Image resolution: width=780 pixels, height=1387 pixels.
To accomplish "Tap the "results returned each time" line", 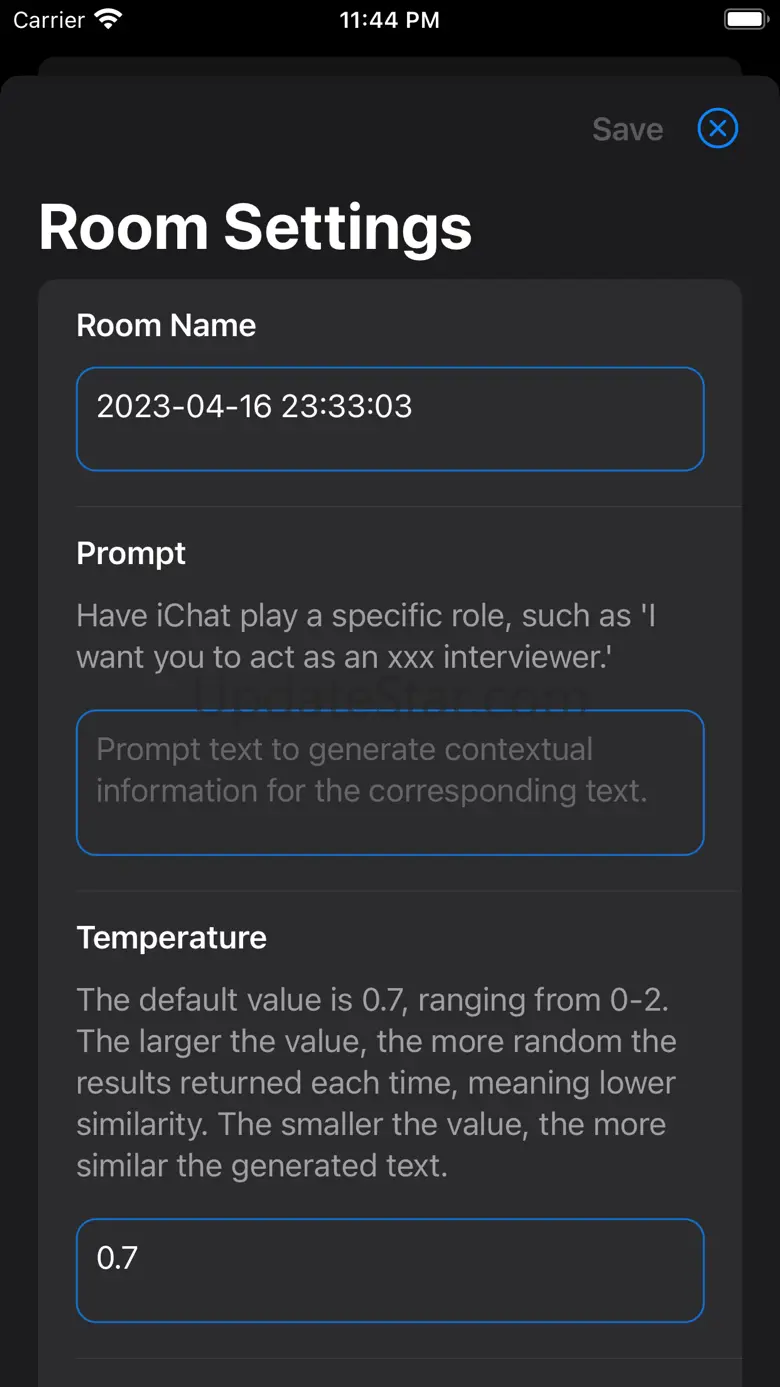I will pyautogui.click(x=376, y=1083).
